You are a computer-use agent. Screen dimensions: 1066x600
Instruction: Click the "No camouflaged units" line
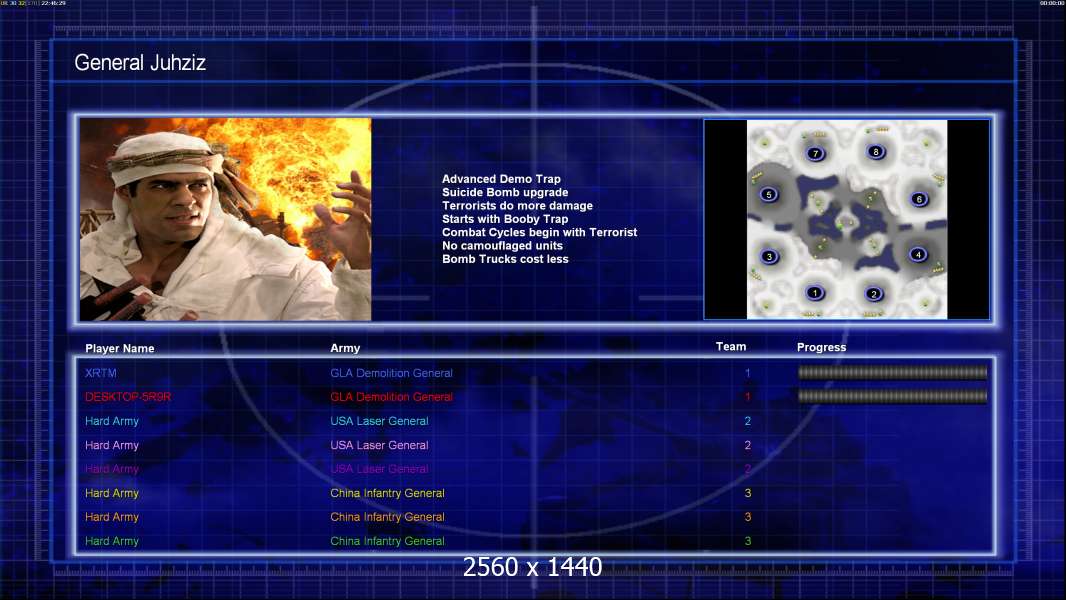tap(502, 245)
